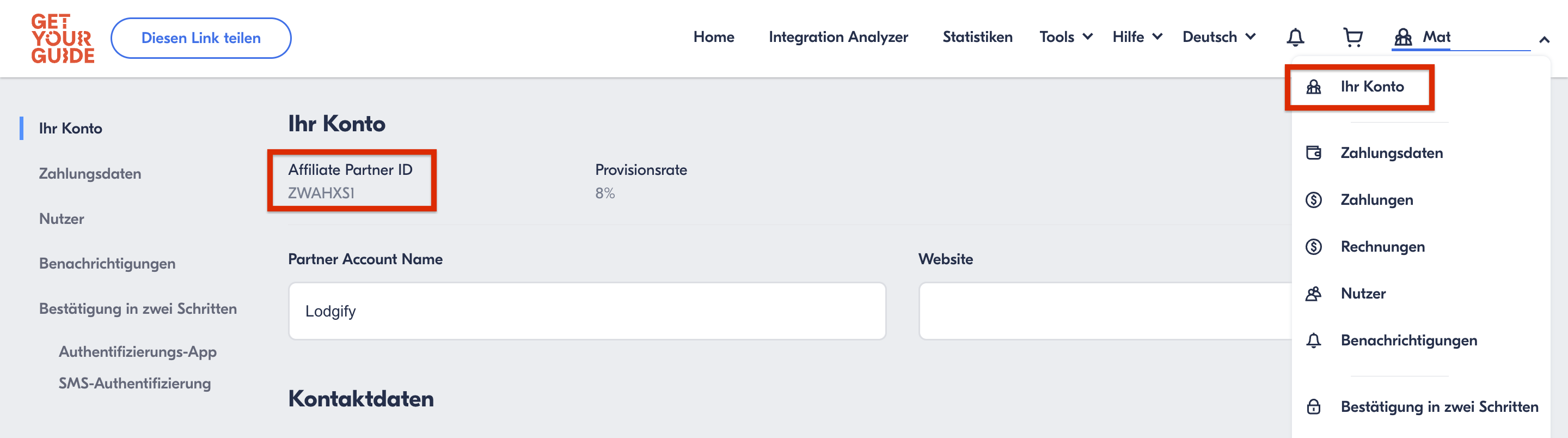Click the Partner Account Name input field

587,311
